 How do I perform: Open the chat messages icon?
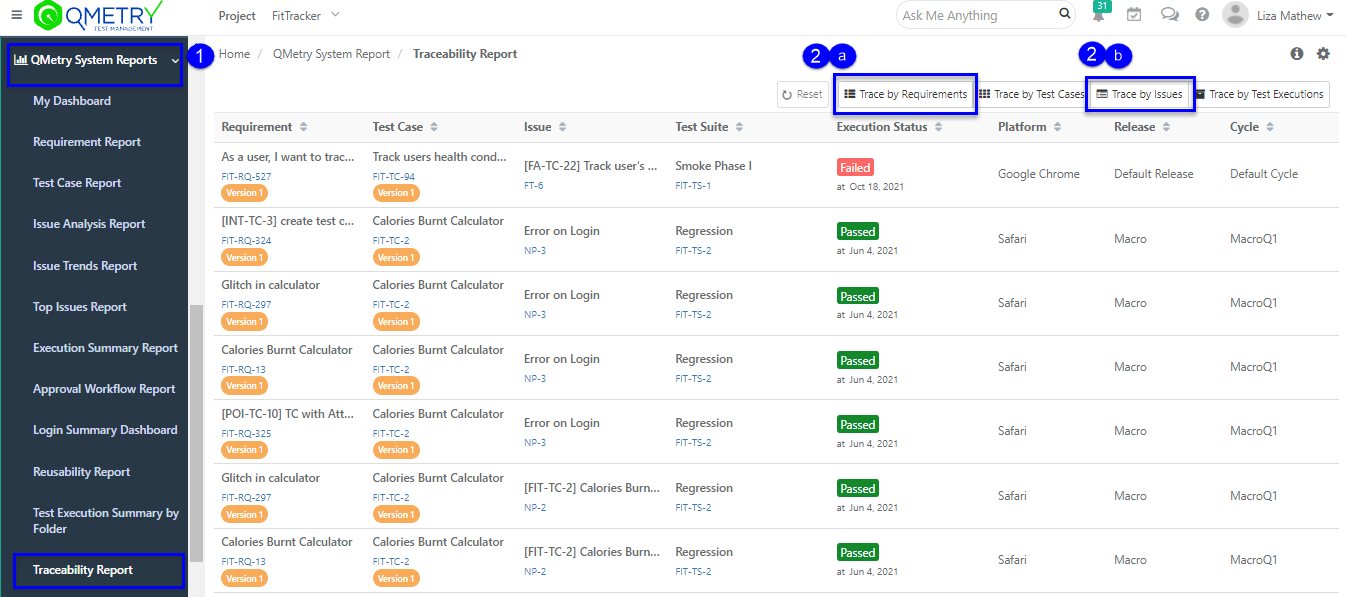click(1168, 15)
